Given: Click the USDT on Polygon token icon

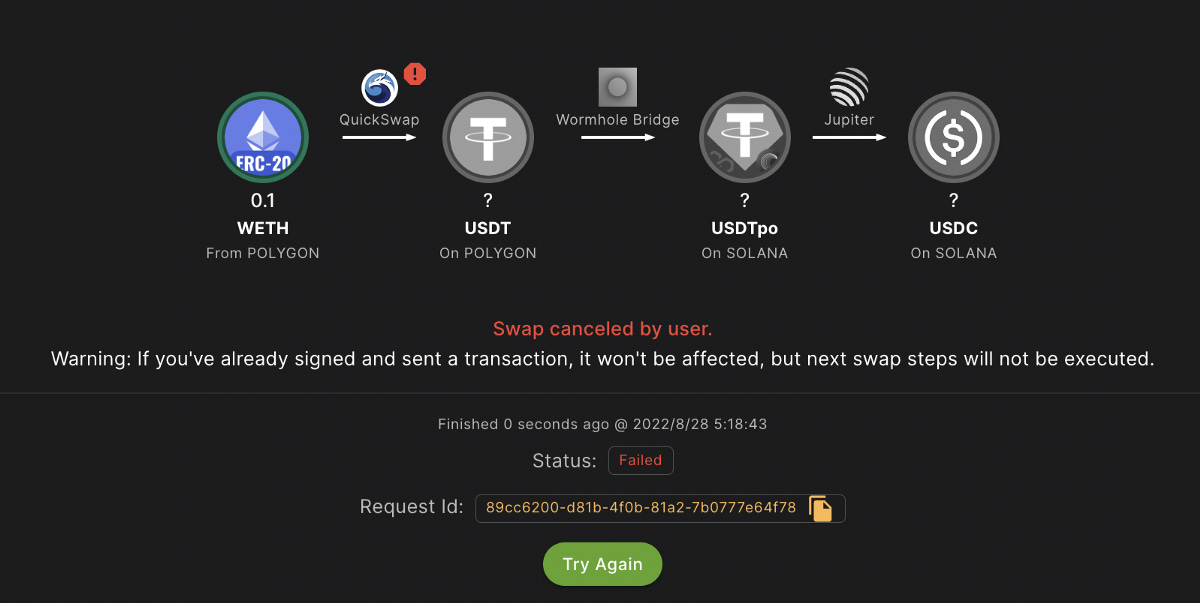Looking at the screenshot, I should (488, 137).
